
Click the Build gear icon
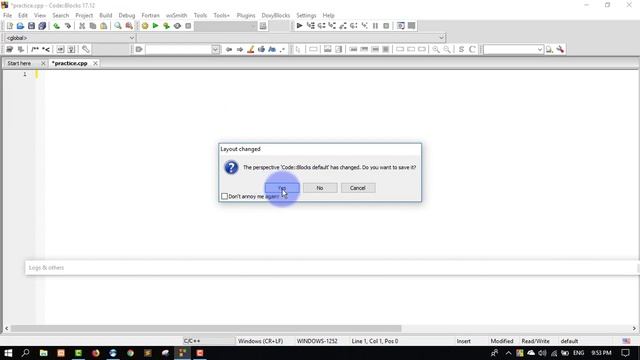click(x=145, y=26)
